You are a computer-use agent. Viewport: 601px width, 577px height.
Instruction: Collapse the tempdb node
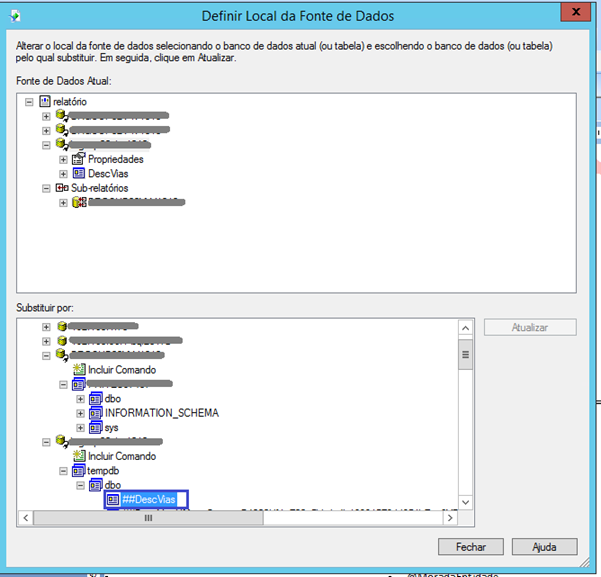(x=63, y=470)
